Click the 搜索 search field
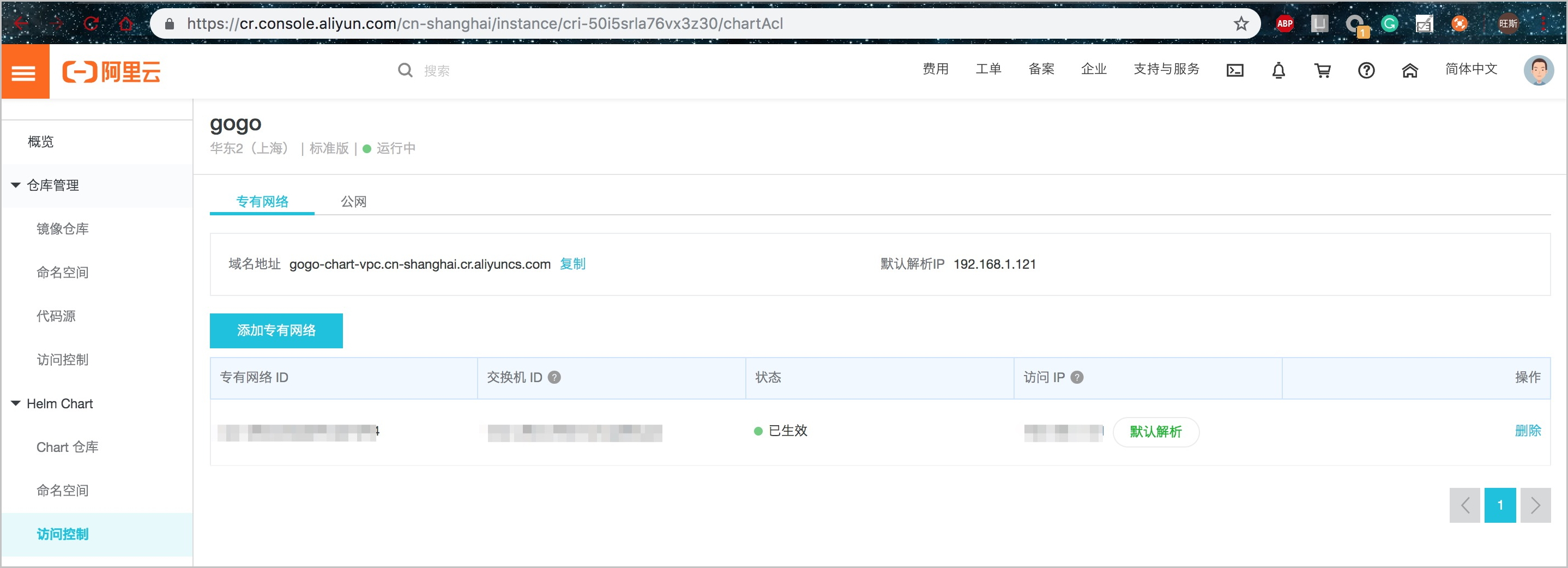This screenshot has width=1568, height=568. click(x=437, y=71)
